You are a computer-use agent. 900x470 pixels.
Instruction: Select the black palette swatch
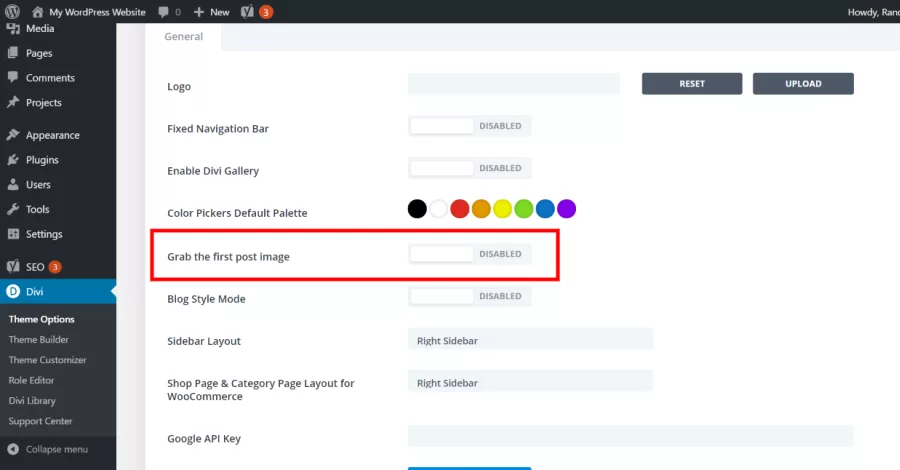[x=417, y=209]
